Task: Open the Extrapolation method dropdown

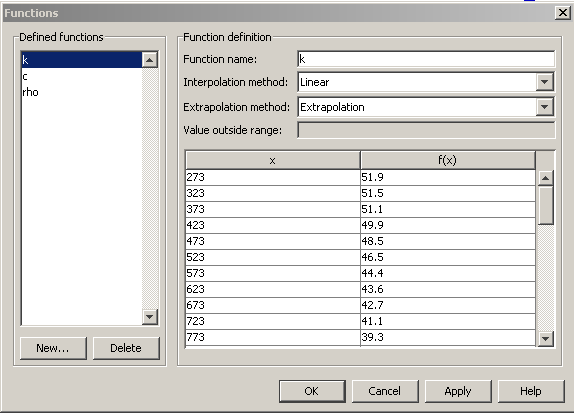Action: [545, 107]
